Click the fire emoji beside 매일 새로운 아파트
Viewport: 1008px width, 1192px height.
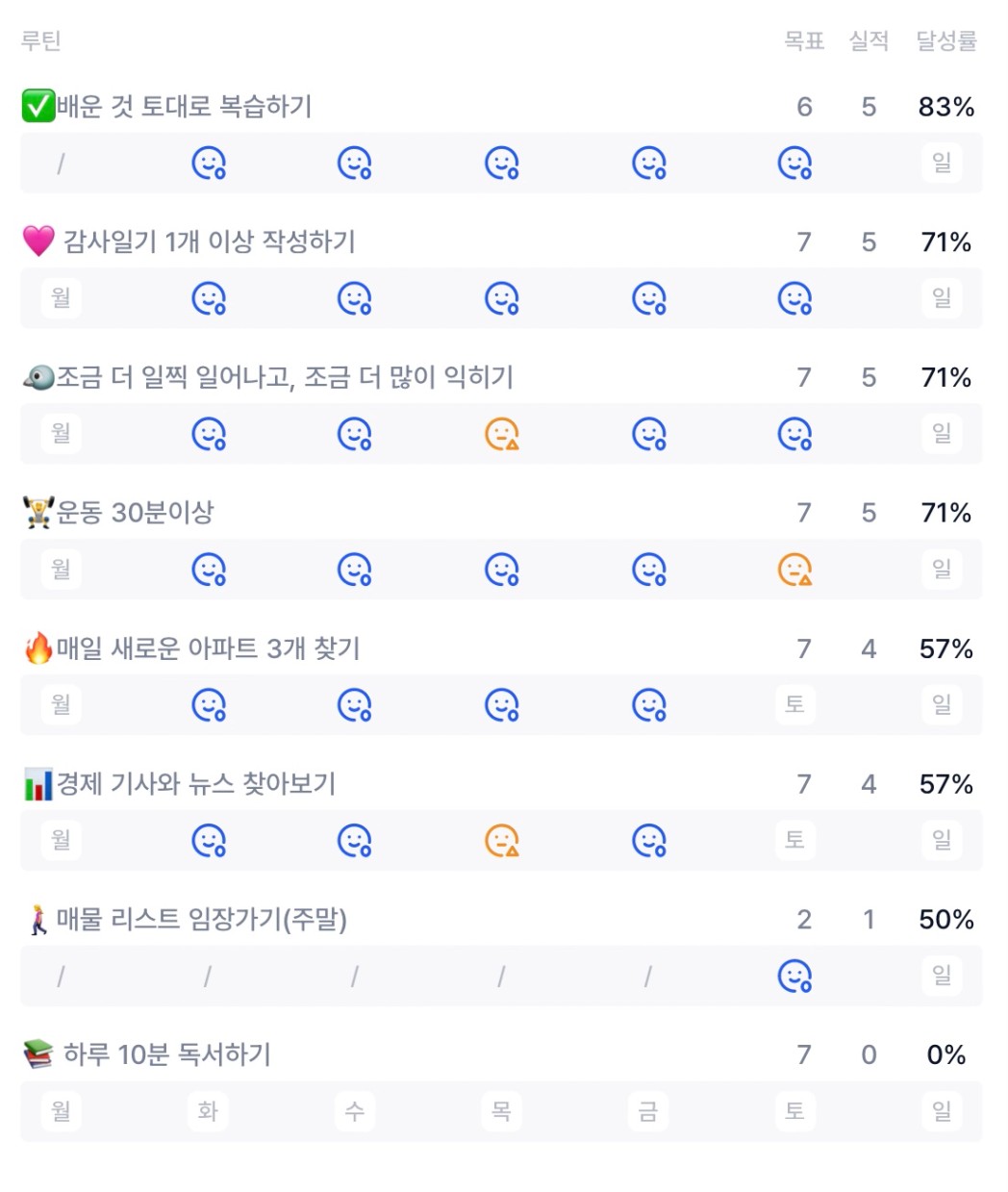(38, 648)
